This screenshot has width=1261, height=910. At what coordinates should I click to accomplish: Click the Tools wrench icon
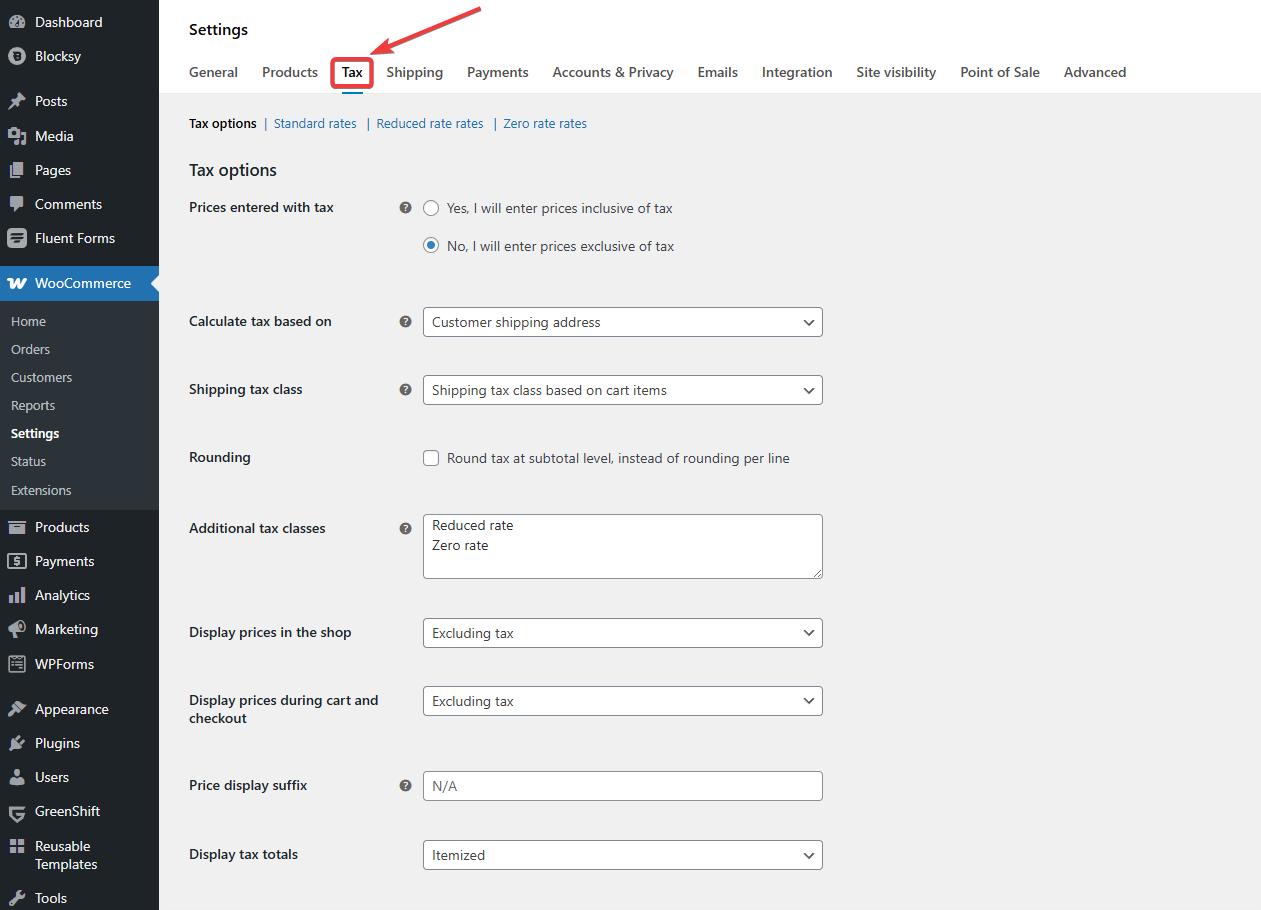coord(17,898)
